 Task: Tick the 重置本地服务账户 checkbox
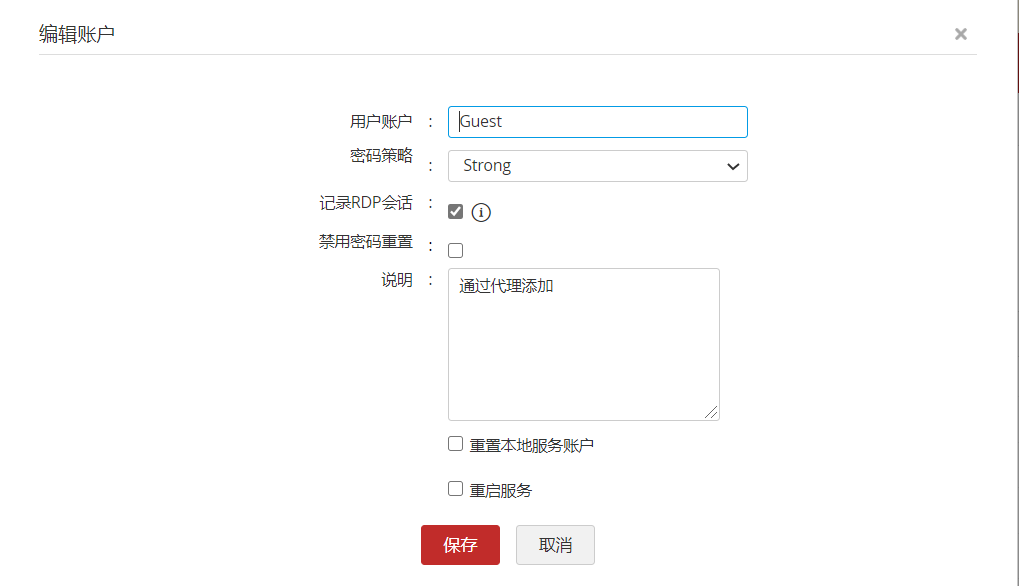pyautogui.click(x=456, y=444)
